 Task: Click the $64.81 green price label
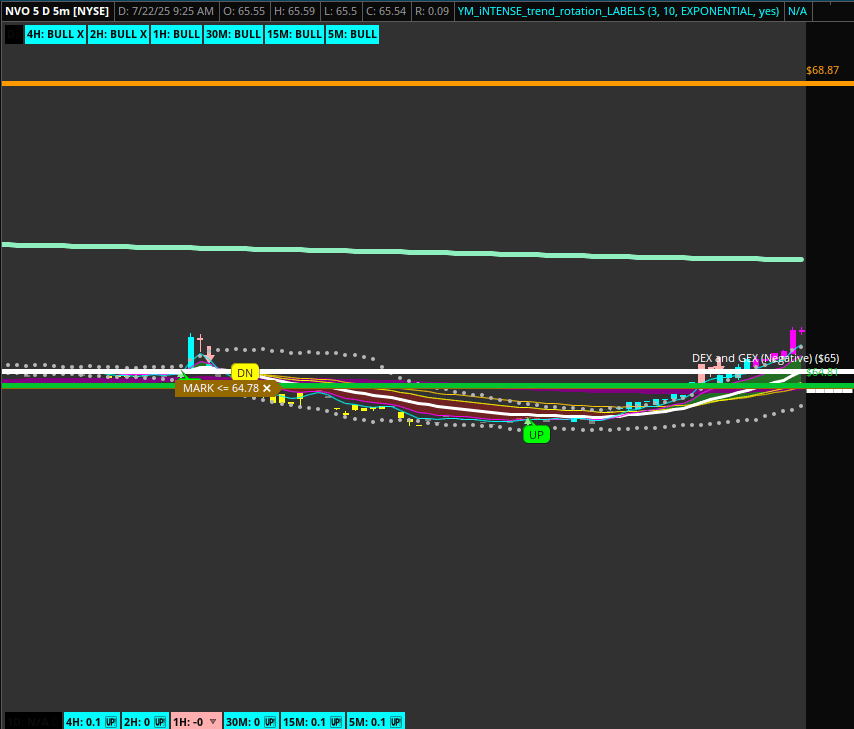click(x=822, y=372)
